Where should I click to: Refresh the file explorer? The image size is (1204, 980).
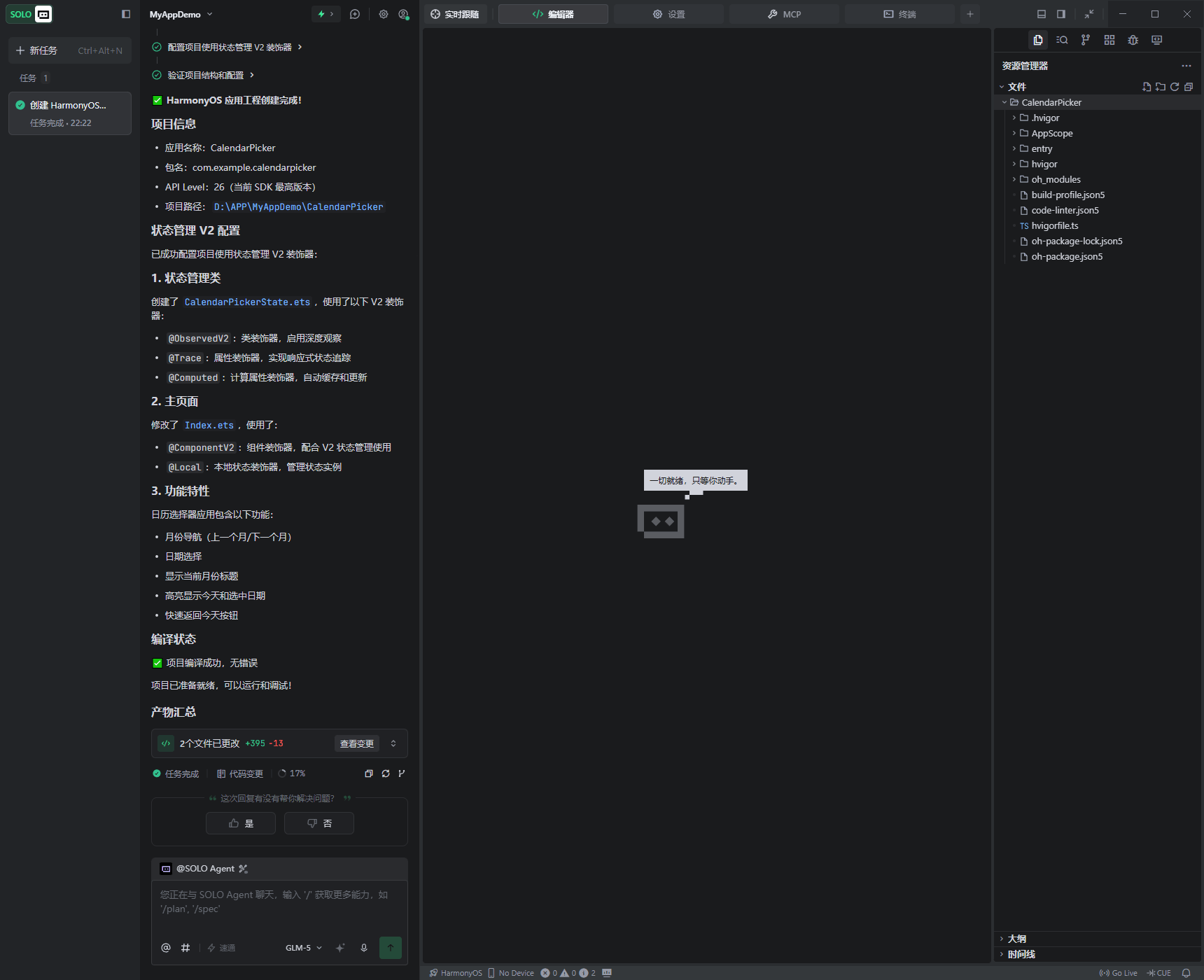(1175, 87)
